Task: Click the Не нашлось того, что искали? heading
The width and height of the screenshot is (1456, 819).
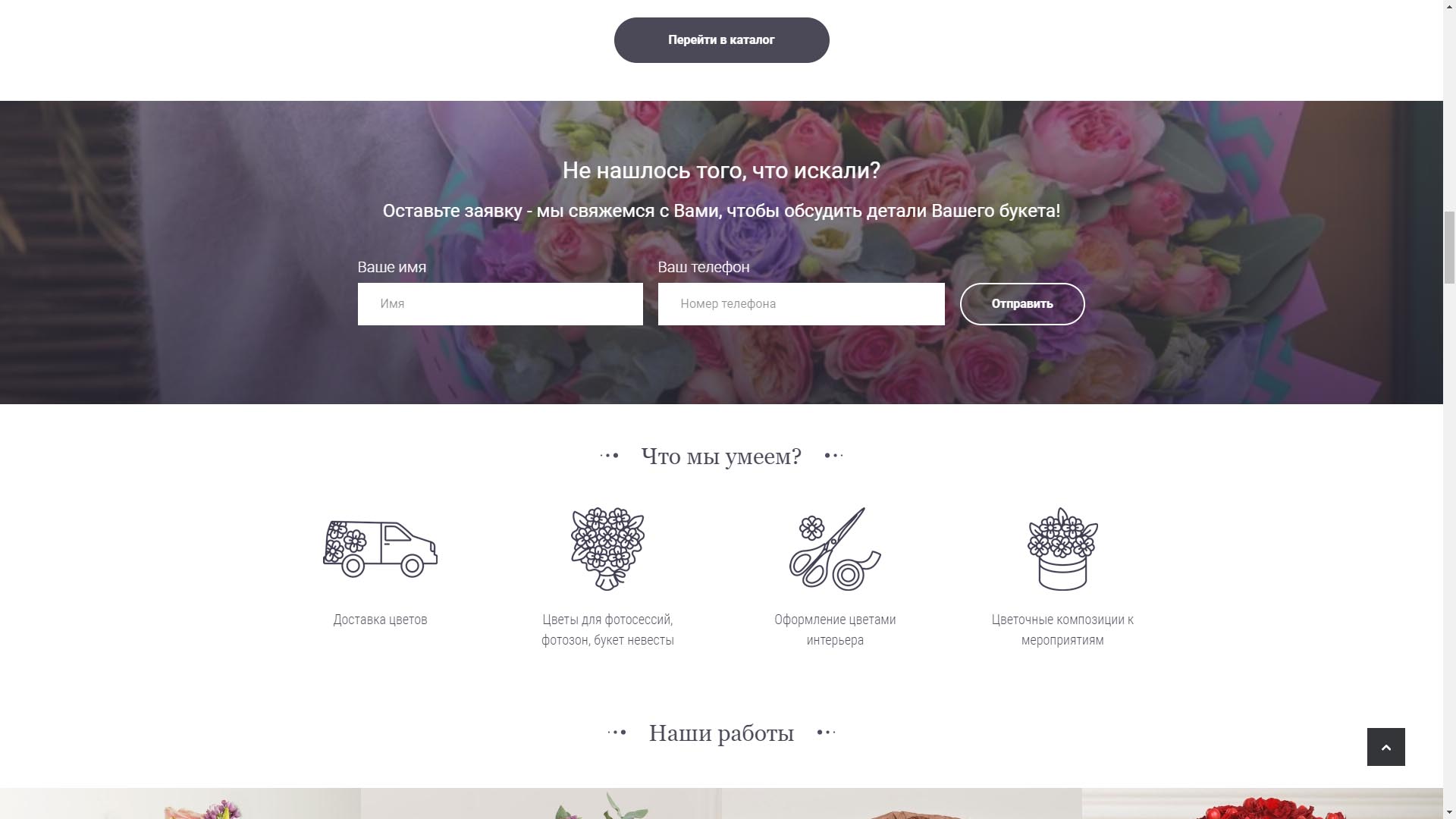Action: (721, 171)
